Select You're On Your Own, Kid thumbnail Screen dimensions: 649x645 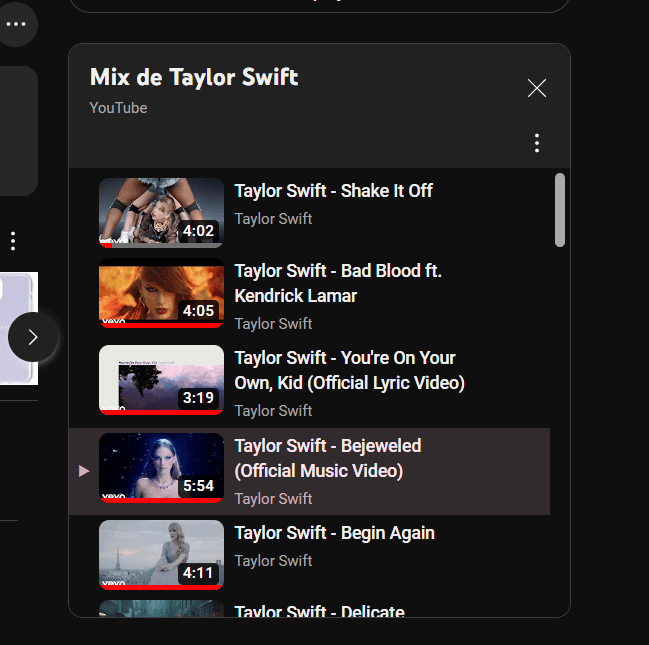coord(161,380)
